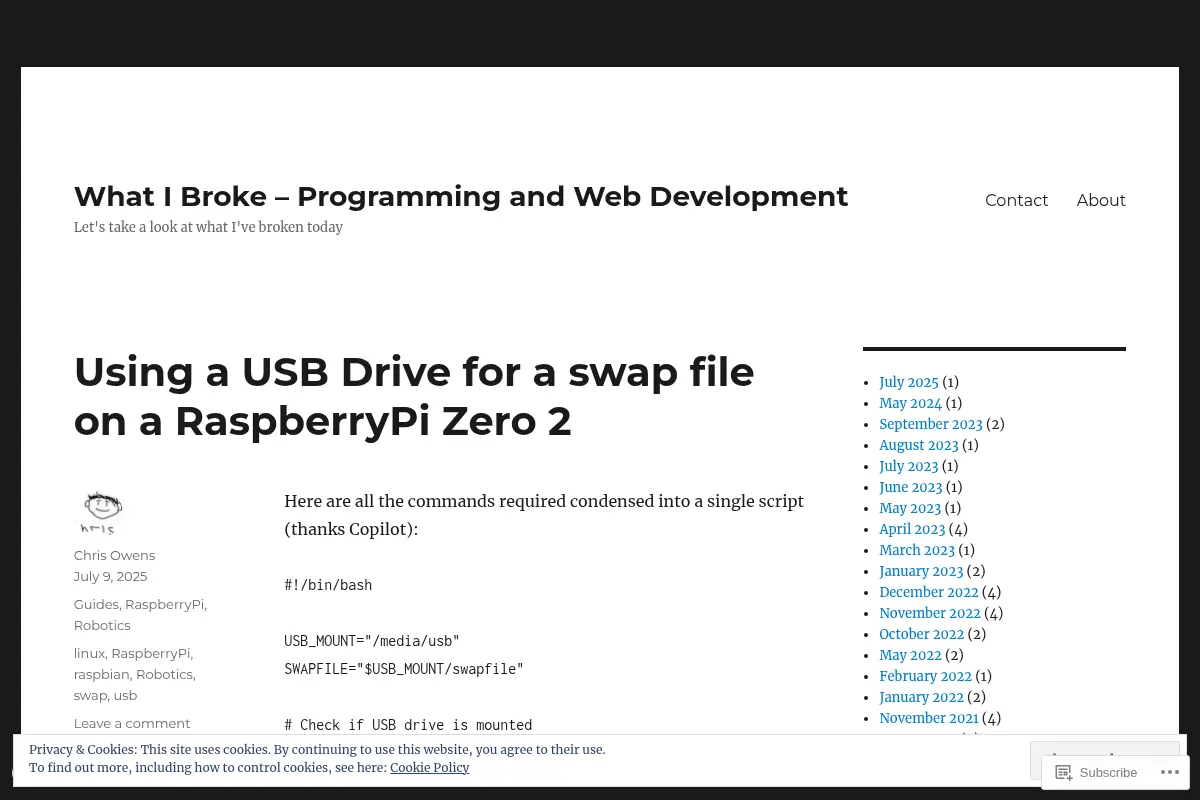Viewport: 1200px width, 800px height.
Task: Click the post date July 9, 2025
Action: point(110,576)
